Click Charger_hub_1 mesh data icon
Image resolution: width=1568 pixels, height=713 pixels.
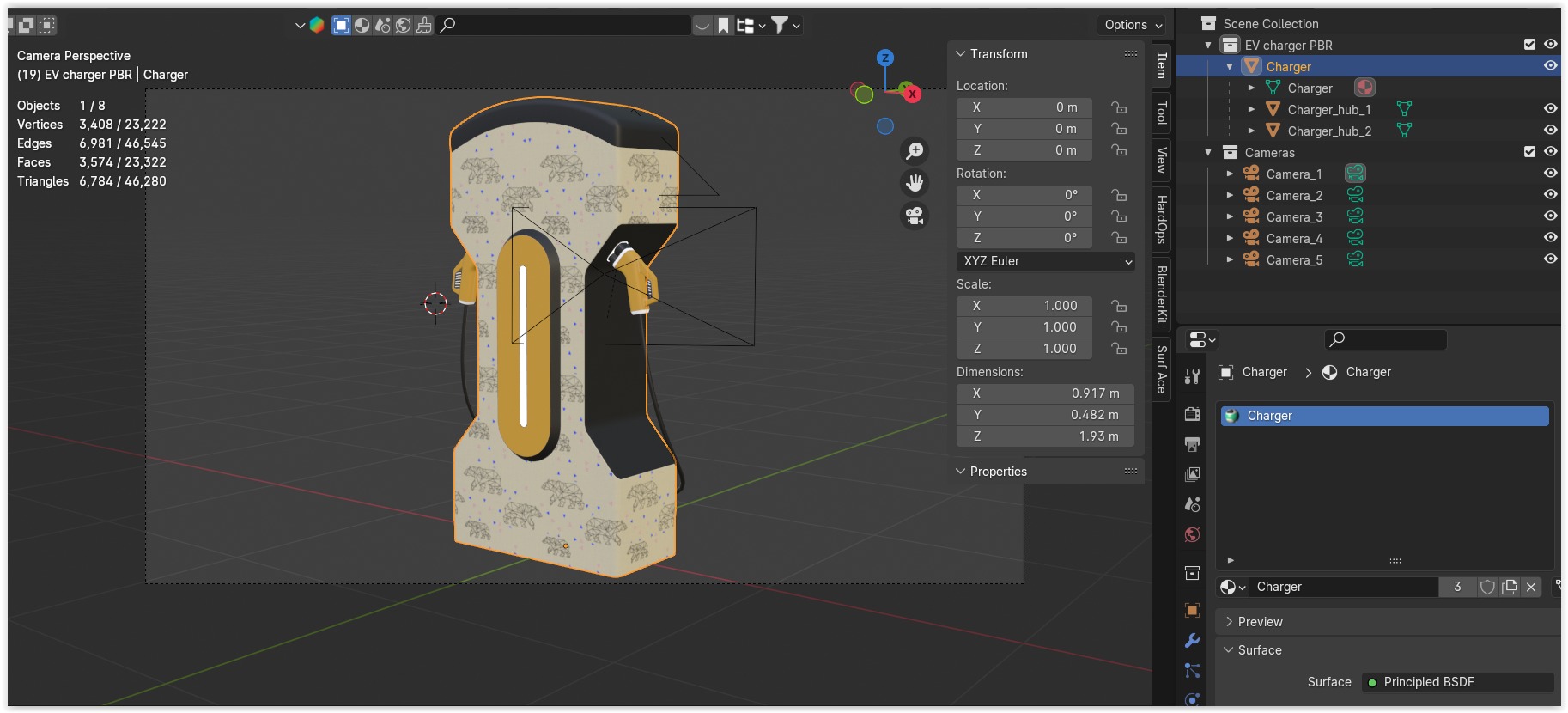point(1404,109)
